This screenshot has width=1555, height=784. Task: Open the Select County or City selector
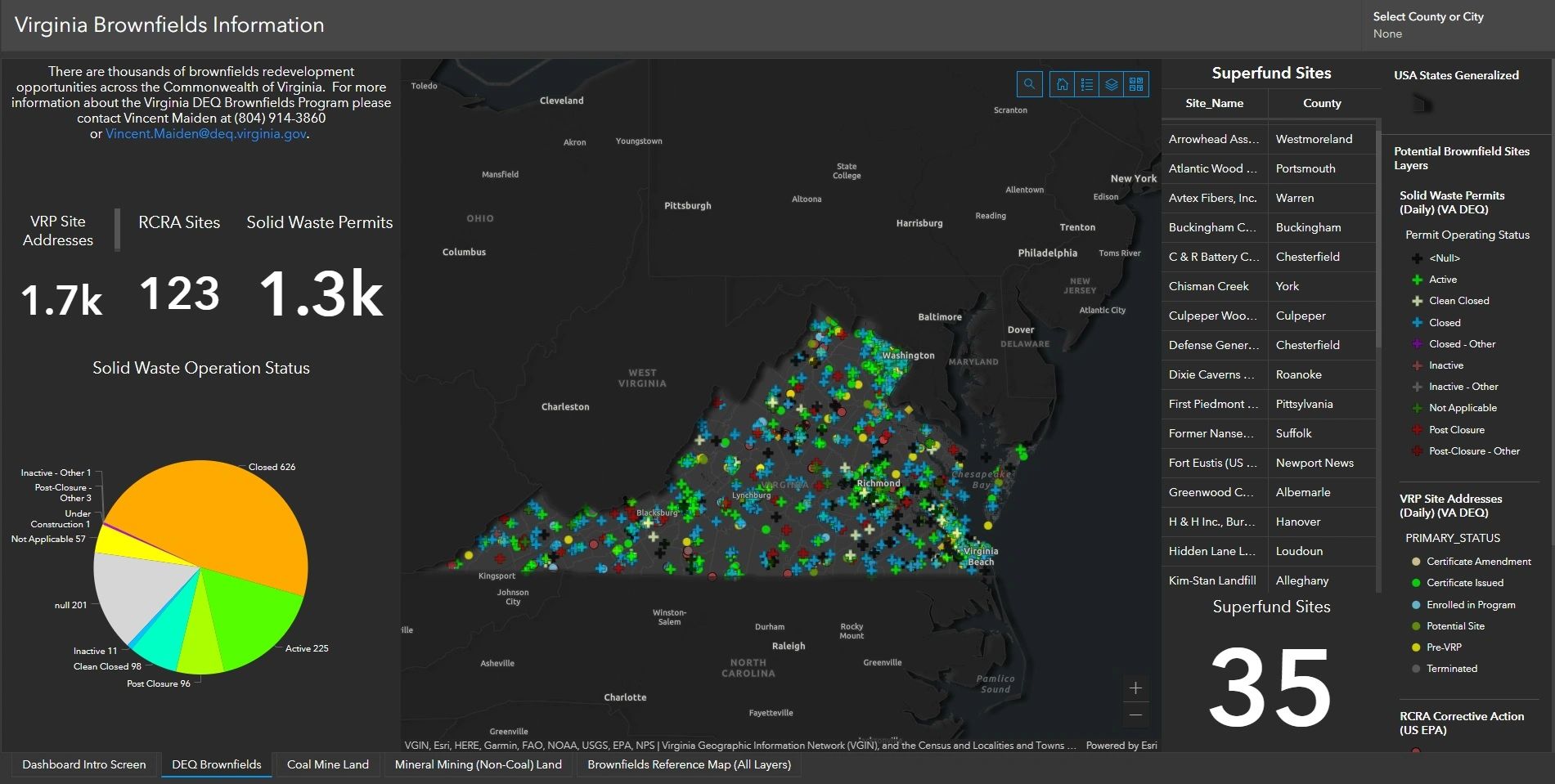[1456, 25]
